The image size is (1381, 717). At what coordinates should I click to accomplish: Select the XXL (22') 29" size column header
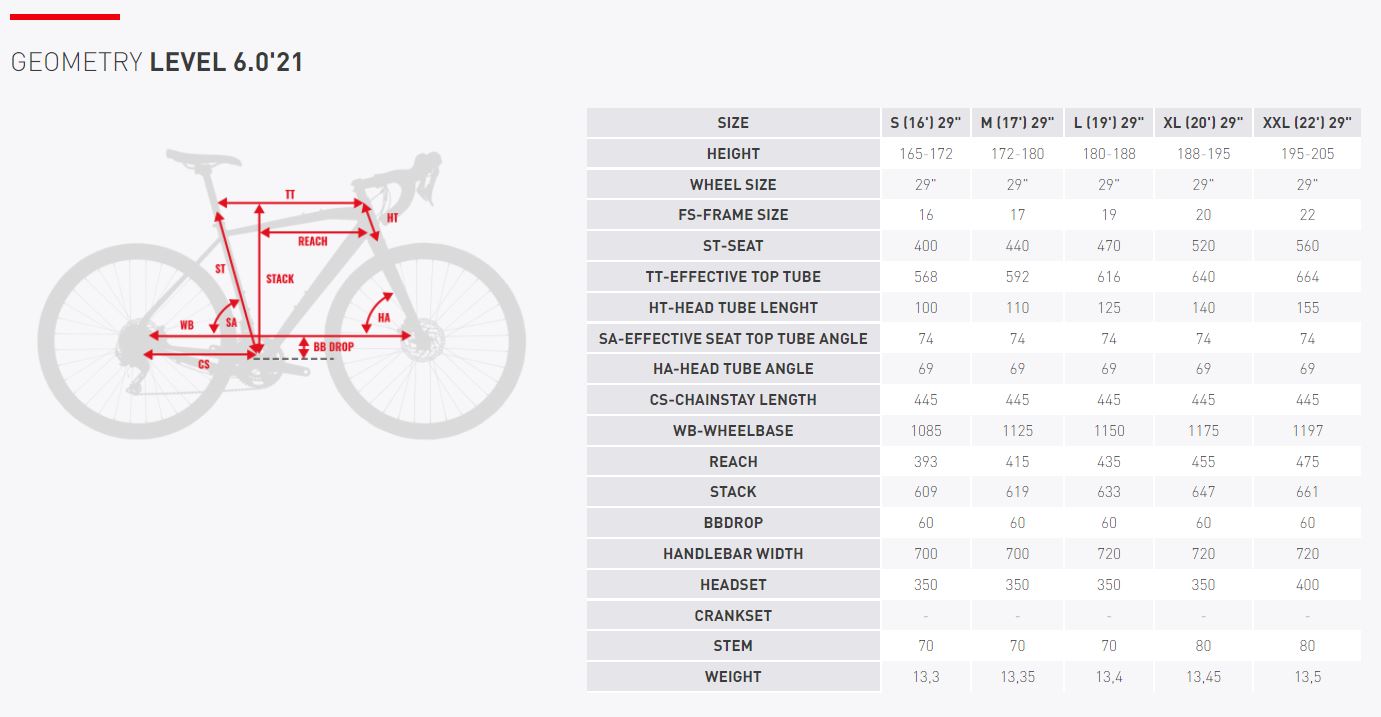pyautogui.click(x=1307, y=123)
